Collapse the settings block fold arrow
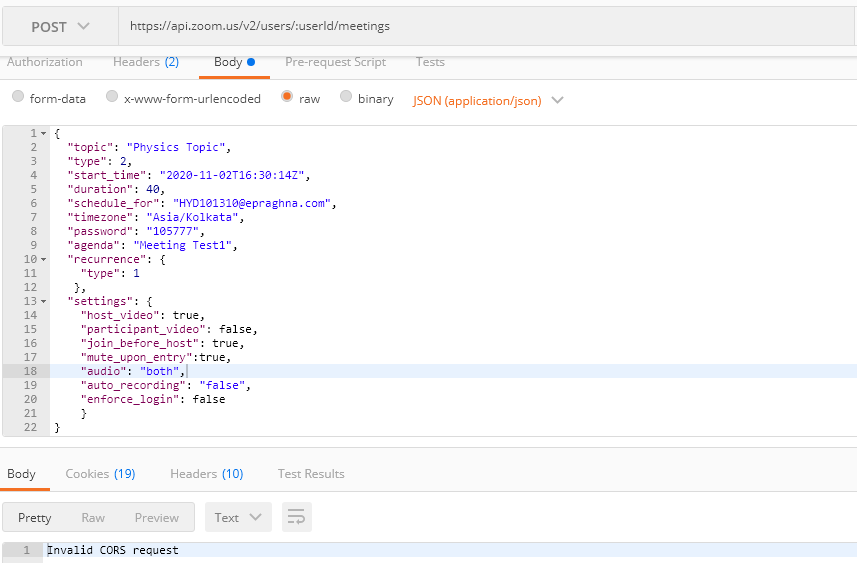The image size is (857, 563). tap(44, 301)
